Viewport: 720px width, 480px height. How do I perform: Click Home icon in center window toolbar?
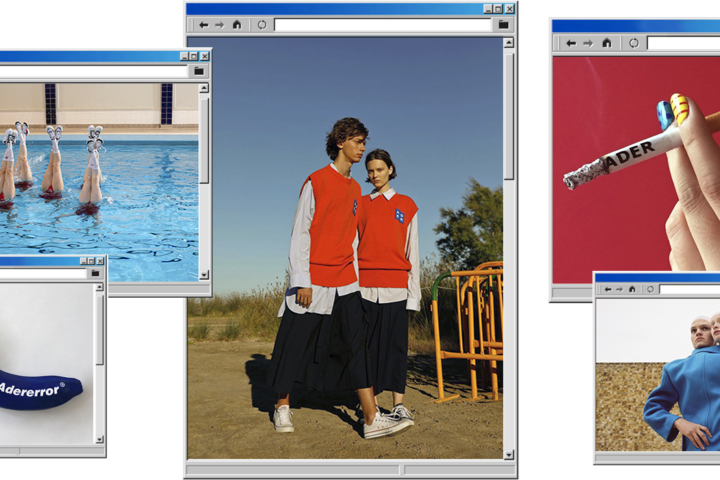click(237, 24)
